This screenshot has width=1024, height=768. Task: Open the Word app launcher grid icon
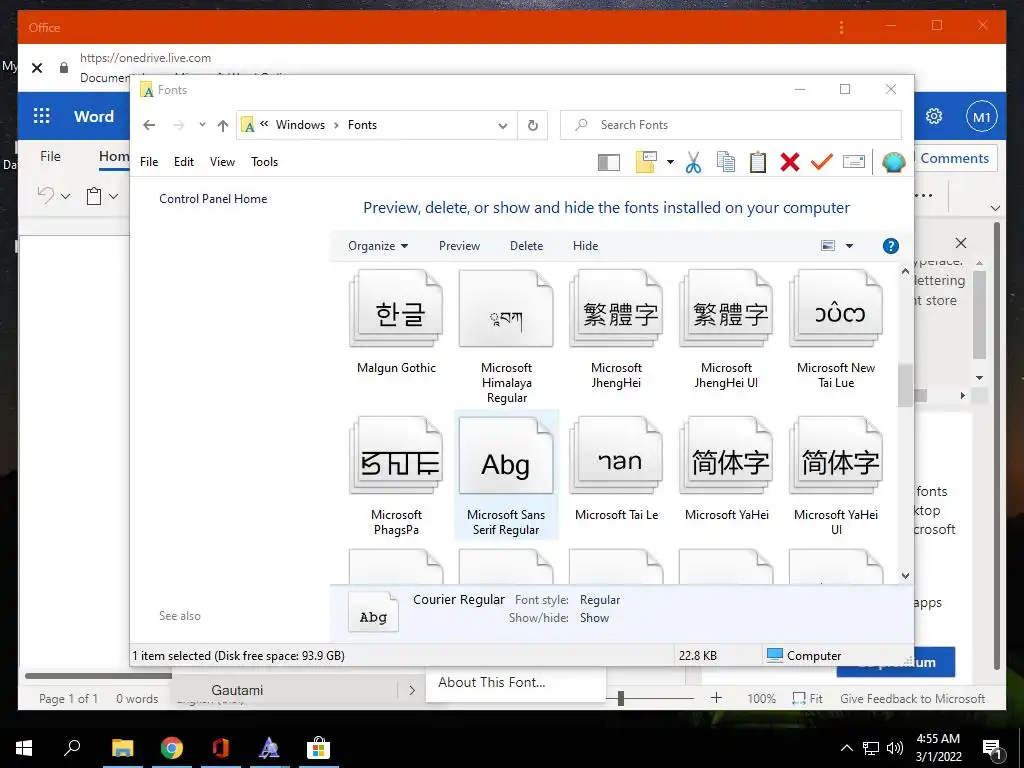point(42,116)
